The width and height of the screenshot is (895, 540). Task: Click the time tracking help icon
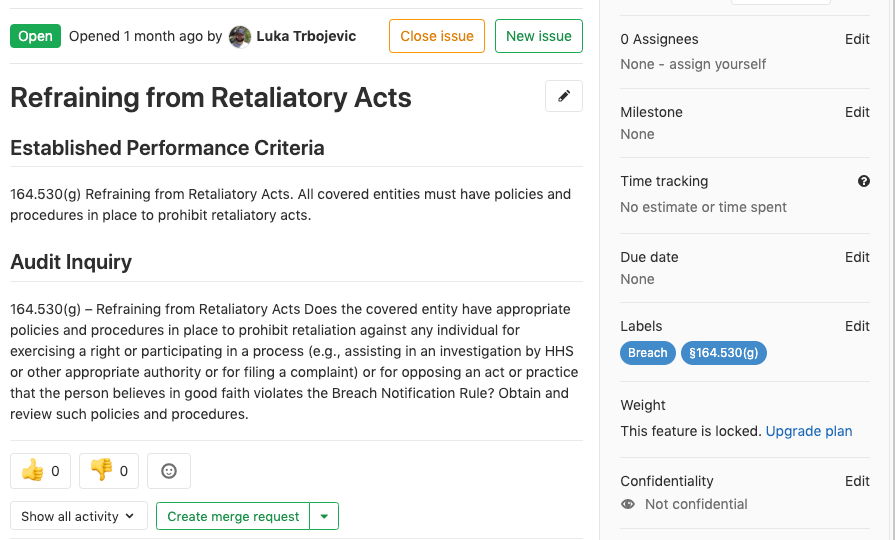[864, 181]
